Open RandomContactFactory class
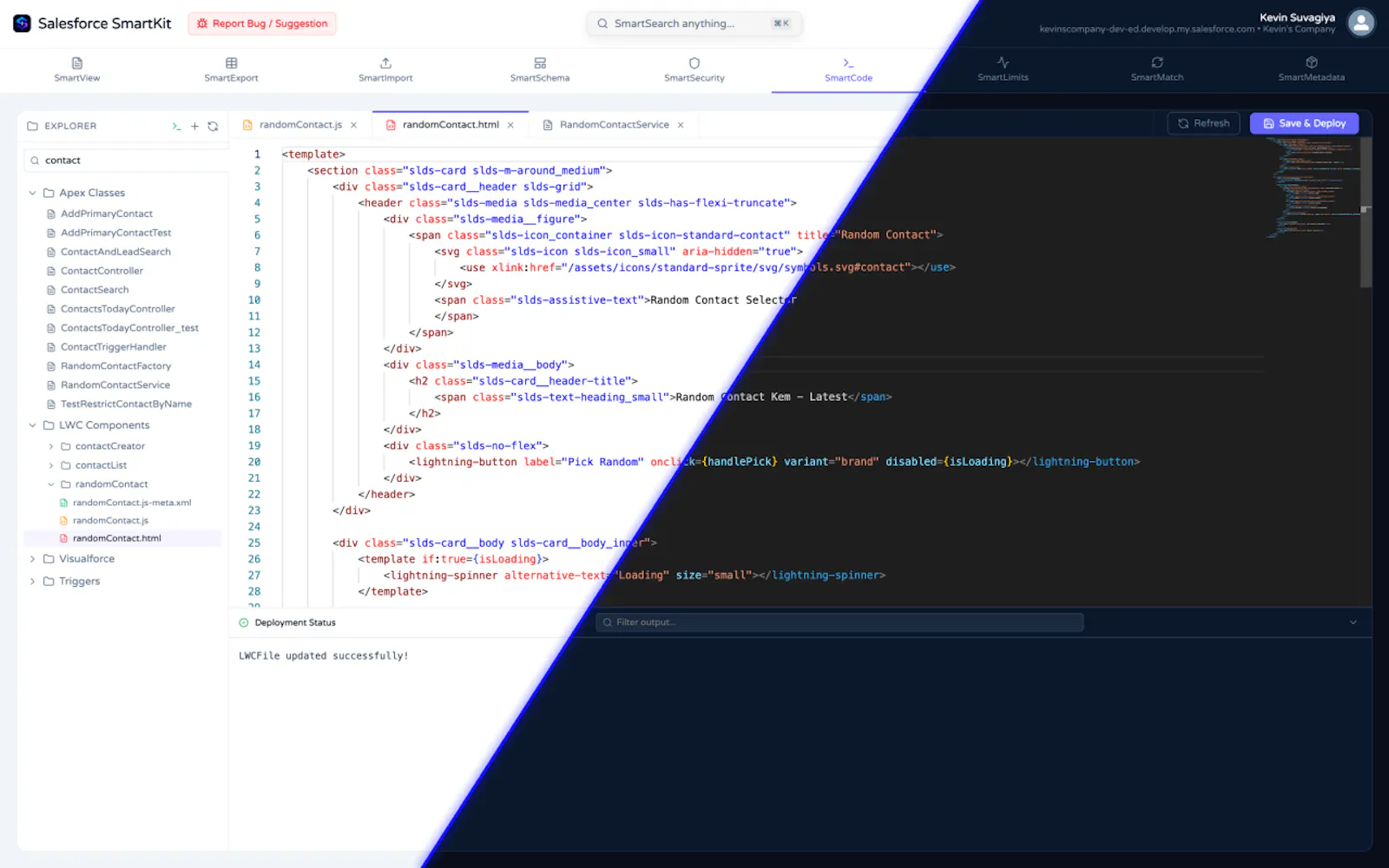This screenshot has width=1389, height=868. pyautogui.click(x=116, y=366)
